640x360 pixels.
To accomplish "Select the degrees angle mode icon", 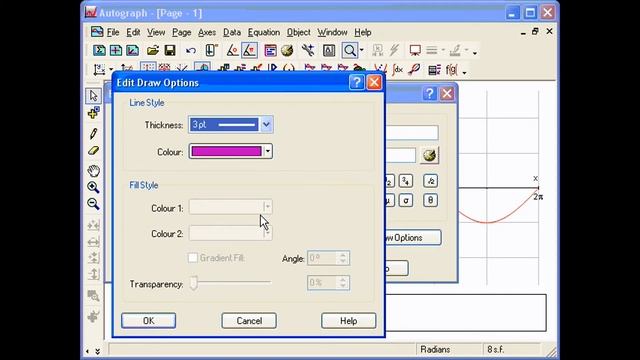I will tap(232, 51).
